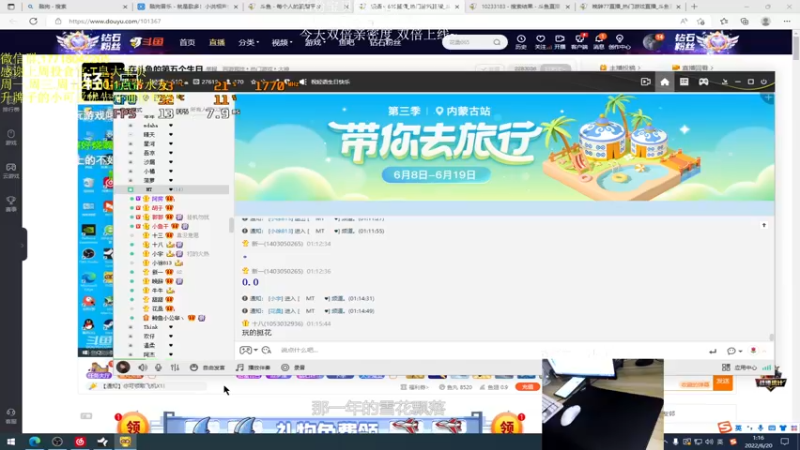Open the 创作中心 lightbulb icon

[619, 42]
